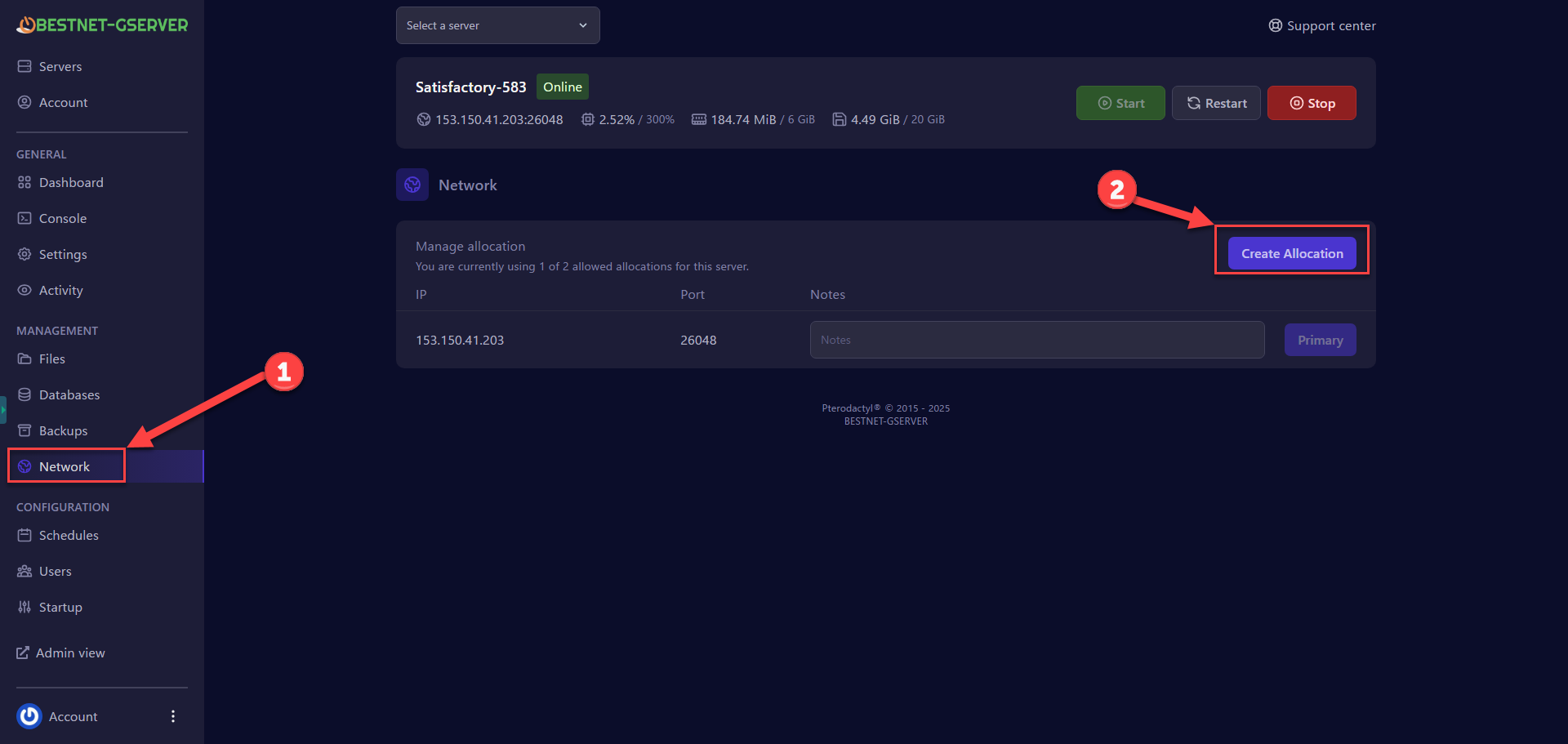
Task: Open server Settings
Action: point(63,254)
